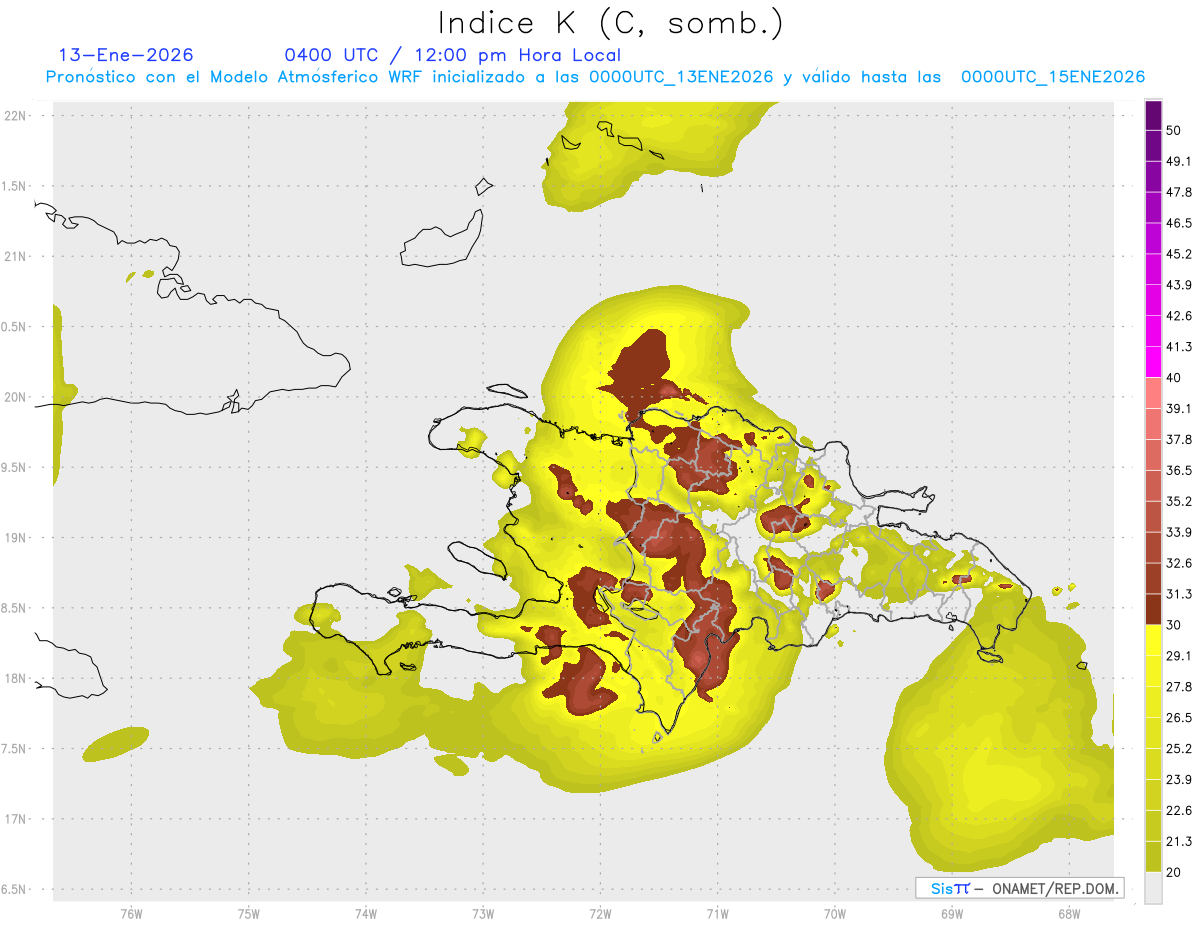
Task: Click the latitude label "18N"
Action: (17, 678)
